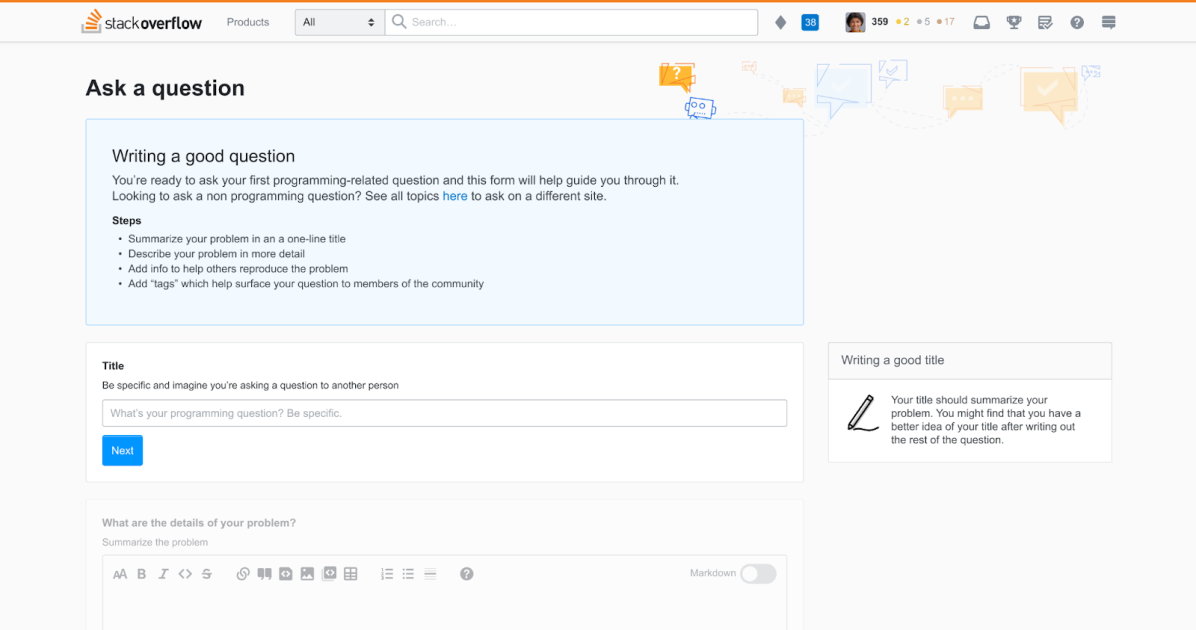Create a bulleted list
The height and width of the screenshot is (630, 1196).
click(x=408, y=574)
